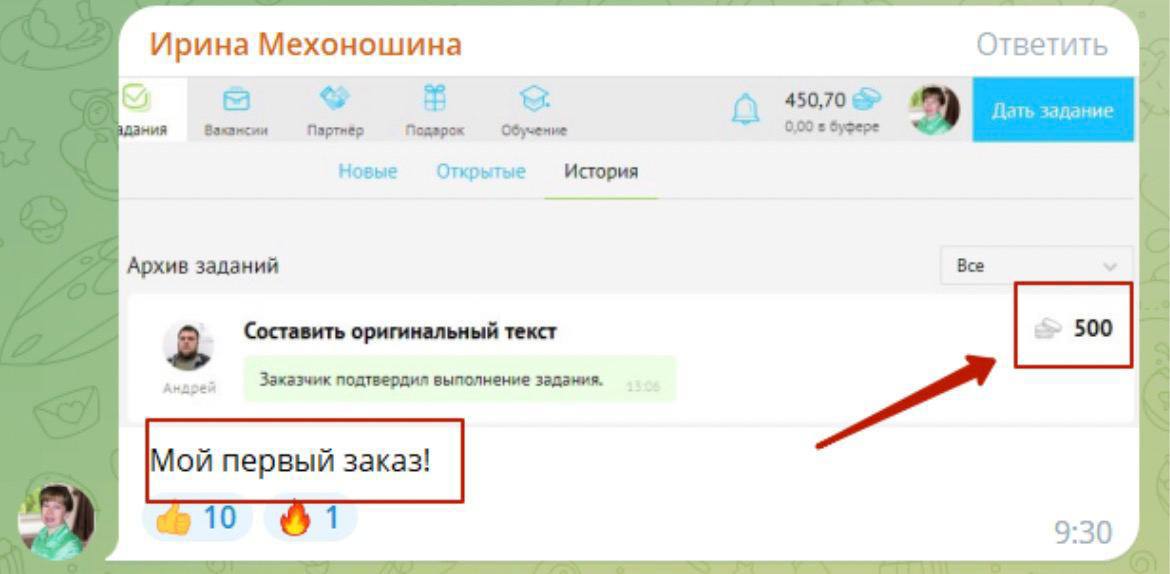Expand the Все filter dropdown

(x=1036, y=266)
